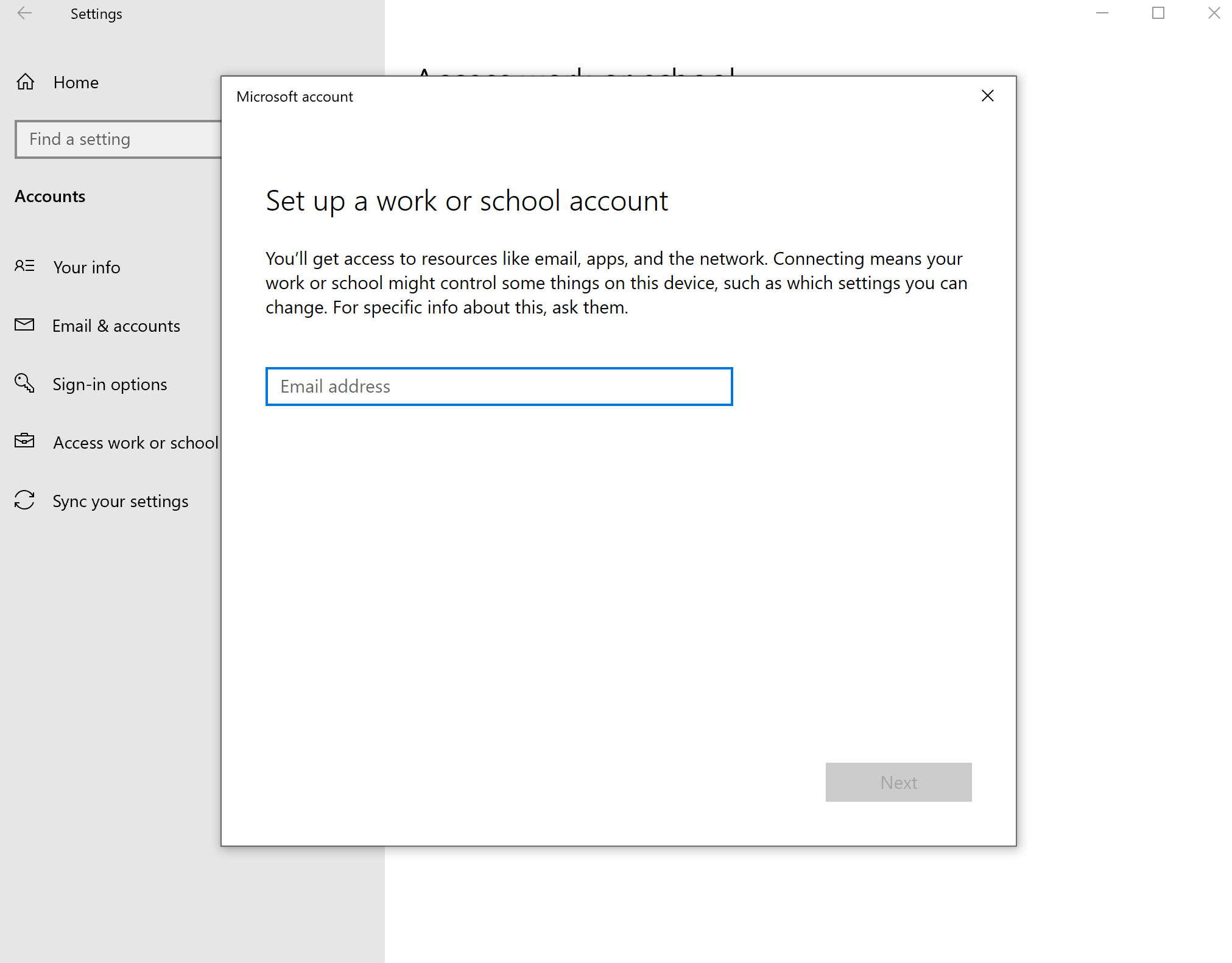Select Access work or school page
The width and height of the screenshot is (1232, 963).
click(135, 443)
